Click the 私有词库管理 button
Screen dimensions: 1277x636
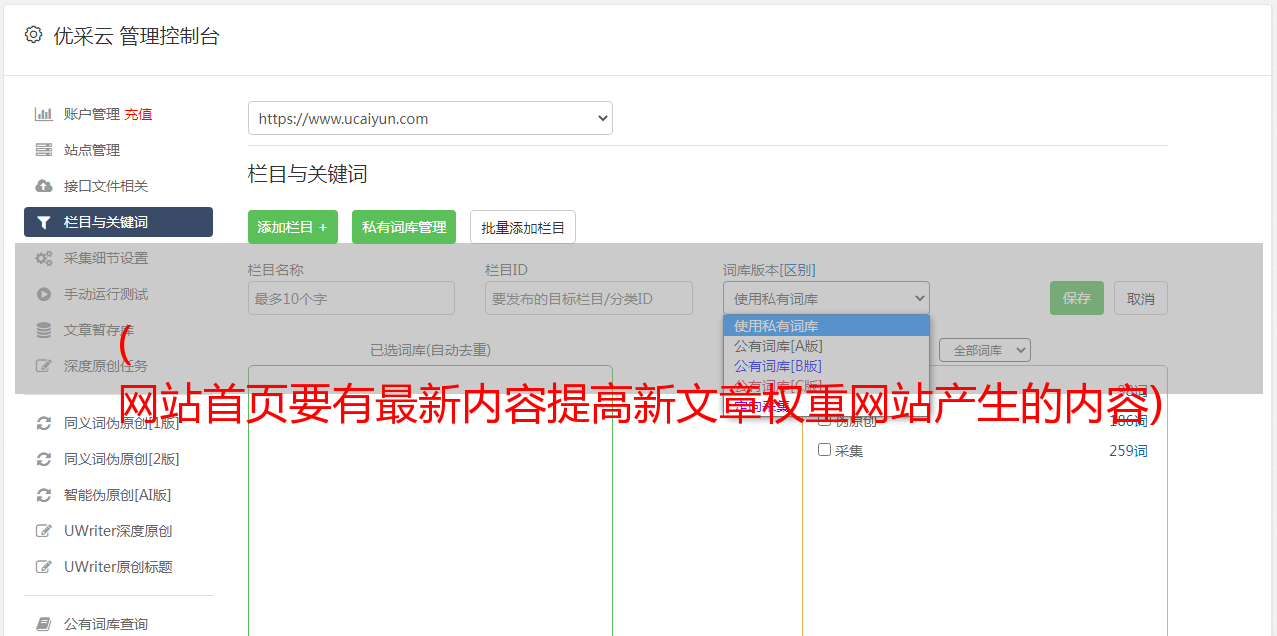(x=404, y=227)
